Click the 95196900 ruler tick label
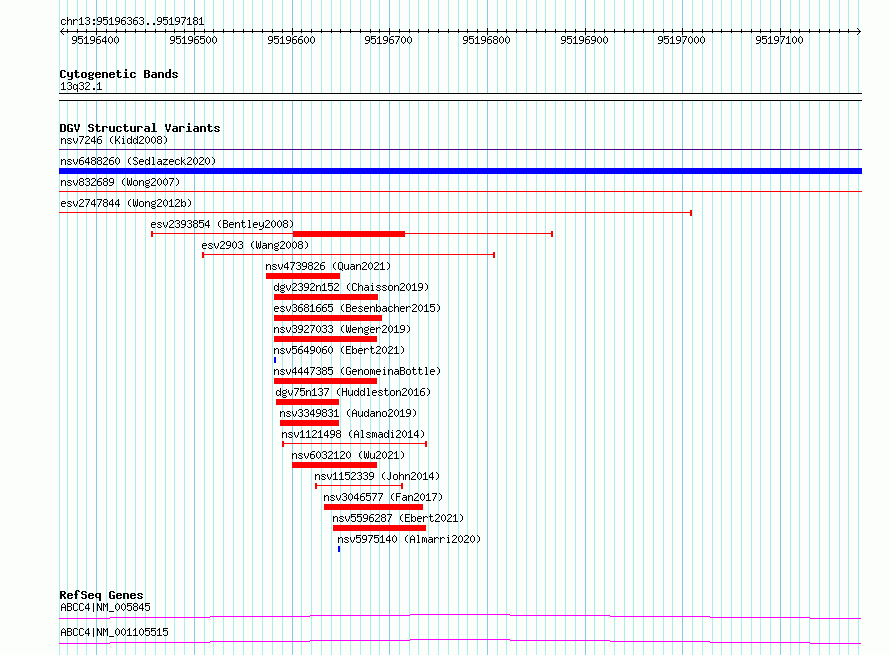 tap(584, 40)
